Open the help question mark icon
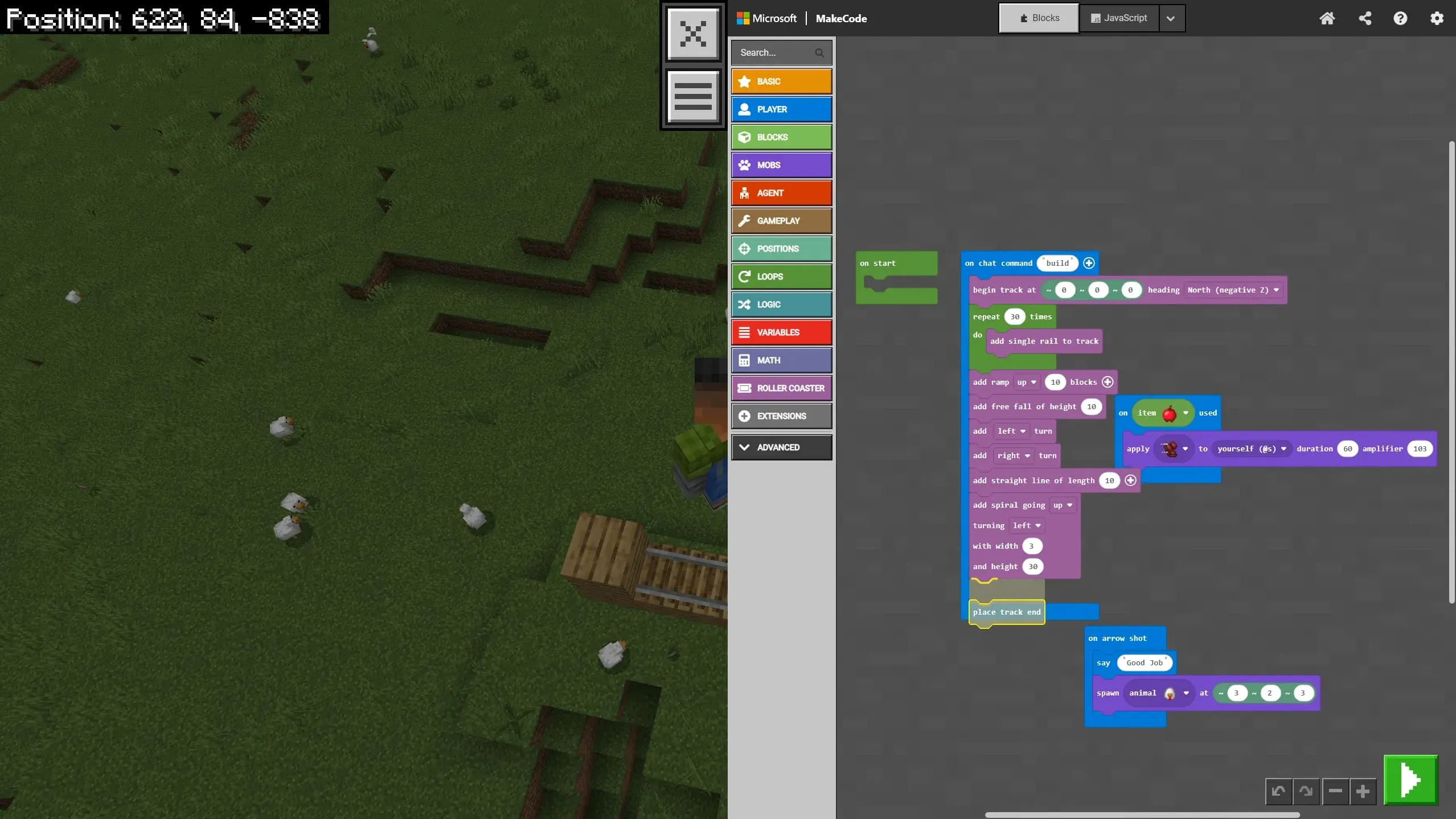The height and width of the screenshot is (819, 1456). (1400, 18)
